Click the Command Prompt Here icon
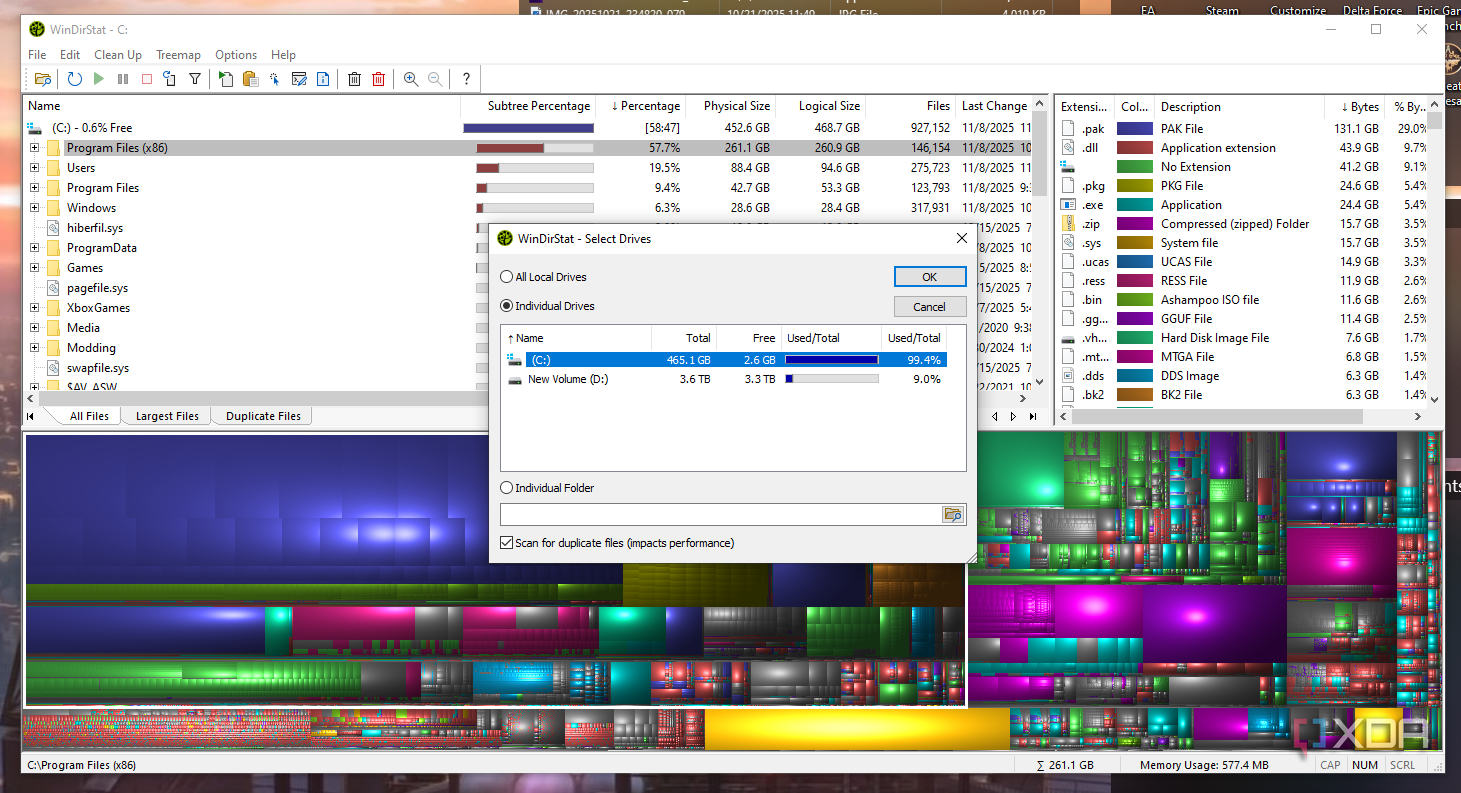 pos(299,79)
